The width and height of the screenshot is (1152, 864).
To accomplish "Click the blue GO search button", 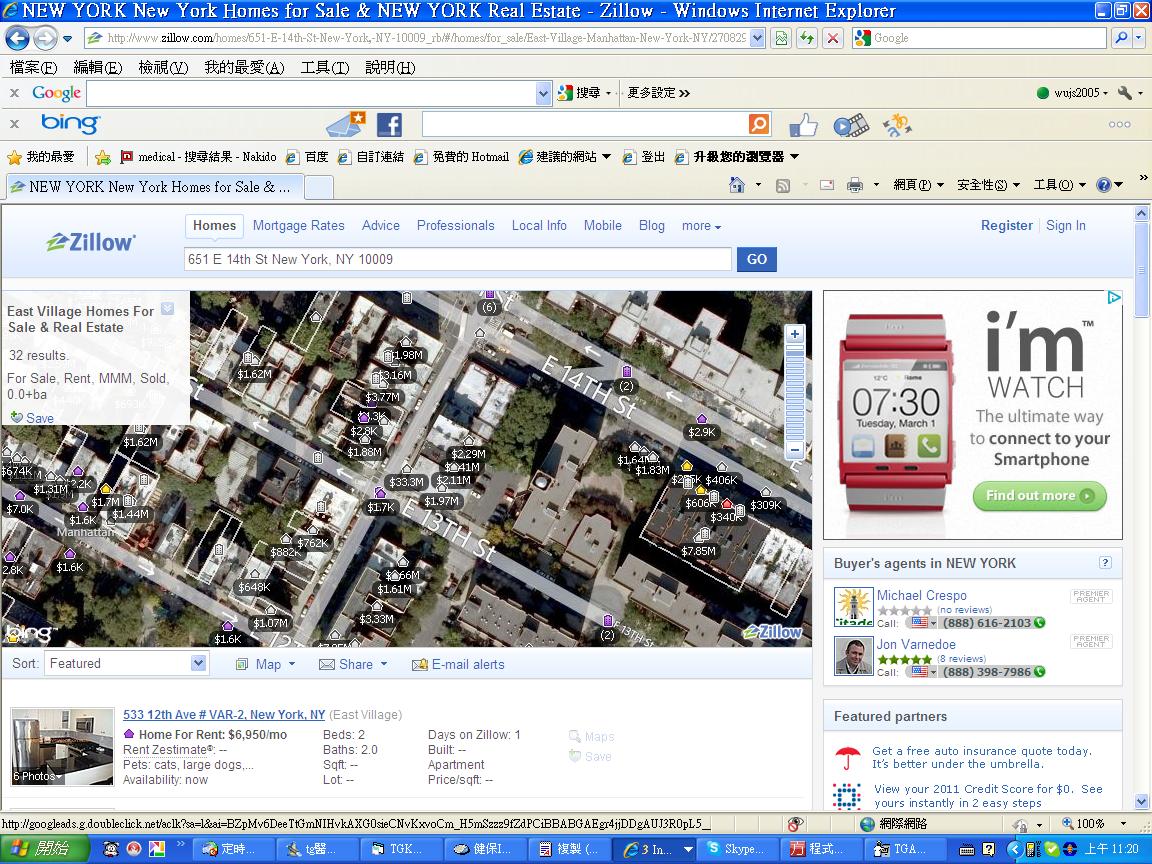I will 757,259.
